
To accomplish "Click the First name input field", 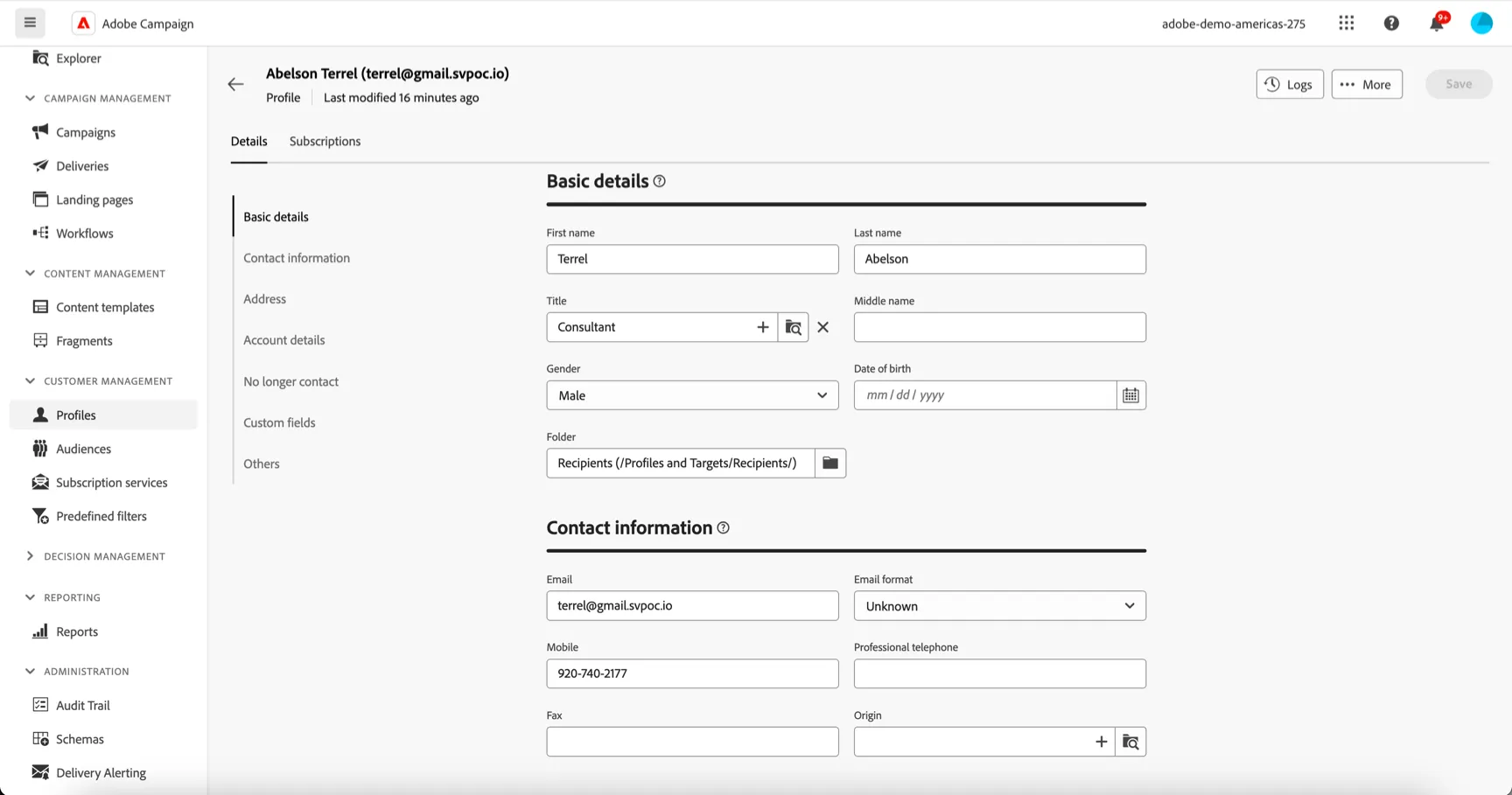I will point(692,259).
